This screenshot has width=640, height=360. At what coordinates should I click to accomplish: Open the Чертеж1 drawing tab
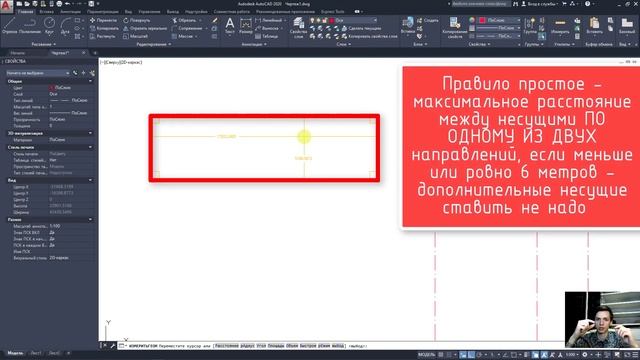tap(60, 53)
